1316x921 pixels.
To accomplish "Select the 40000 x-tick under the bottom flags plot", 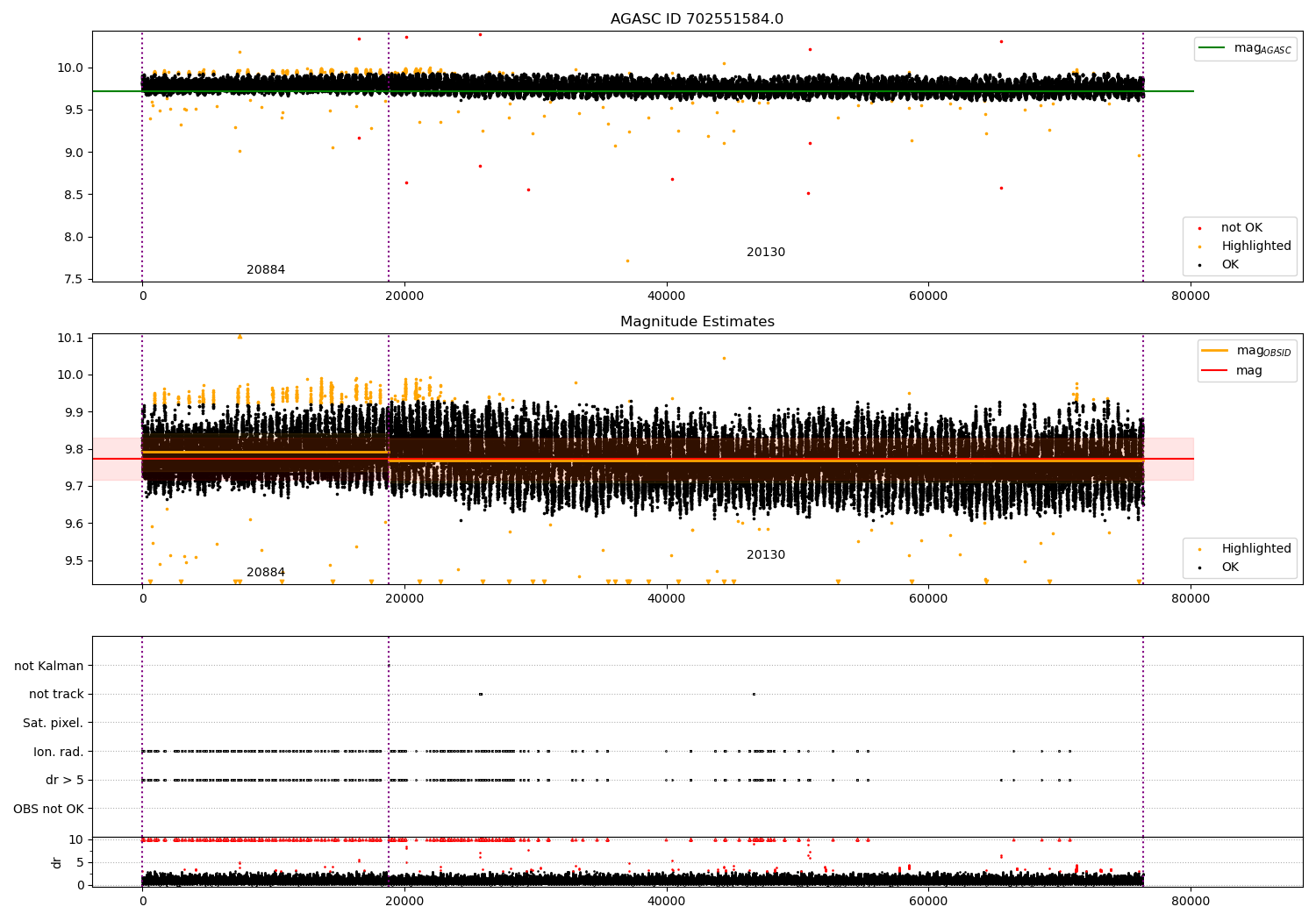I will (x=666, y=900).
